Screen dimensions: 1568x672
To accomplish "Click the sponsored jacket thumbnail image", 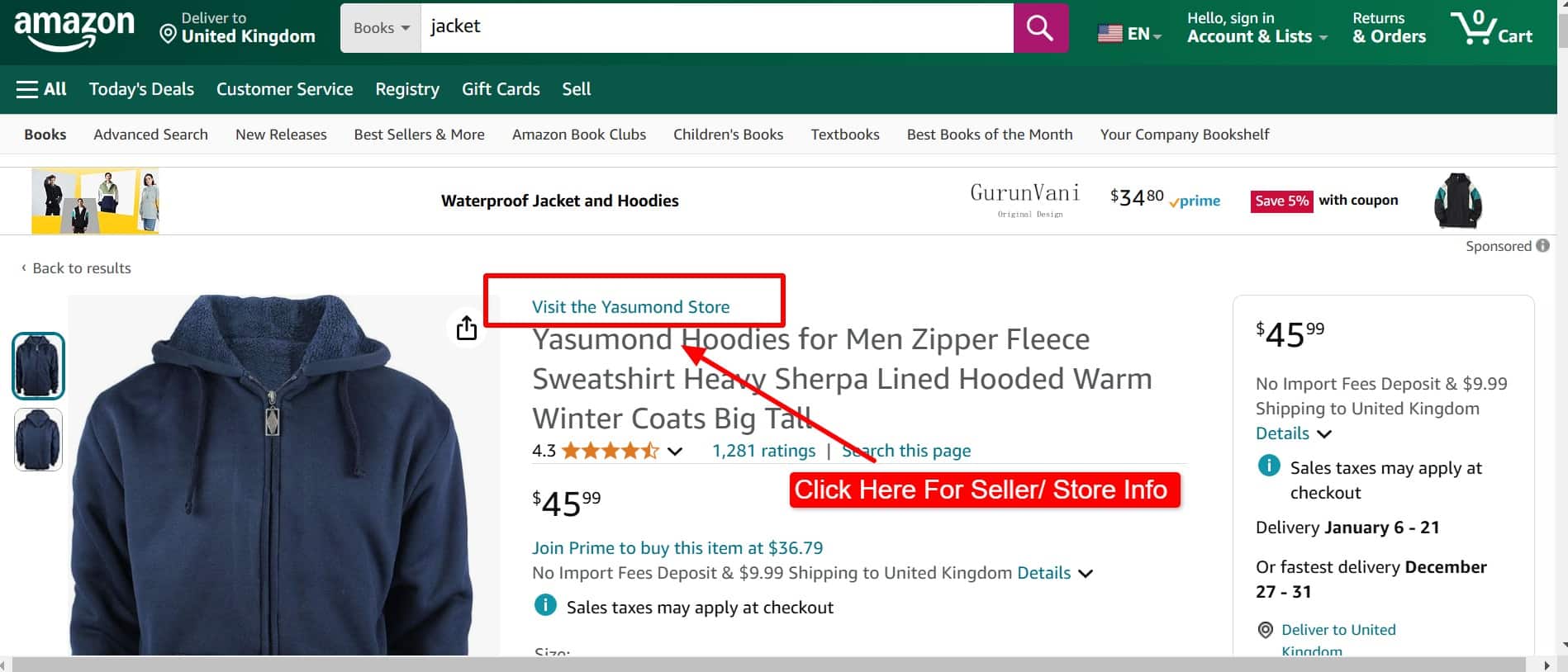I will click(x=1458, y=201).
